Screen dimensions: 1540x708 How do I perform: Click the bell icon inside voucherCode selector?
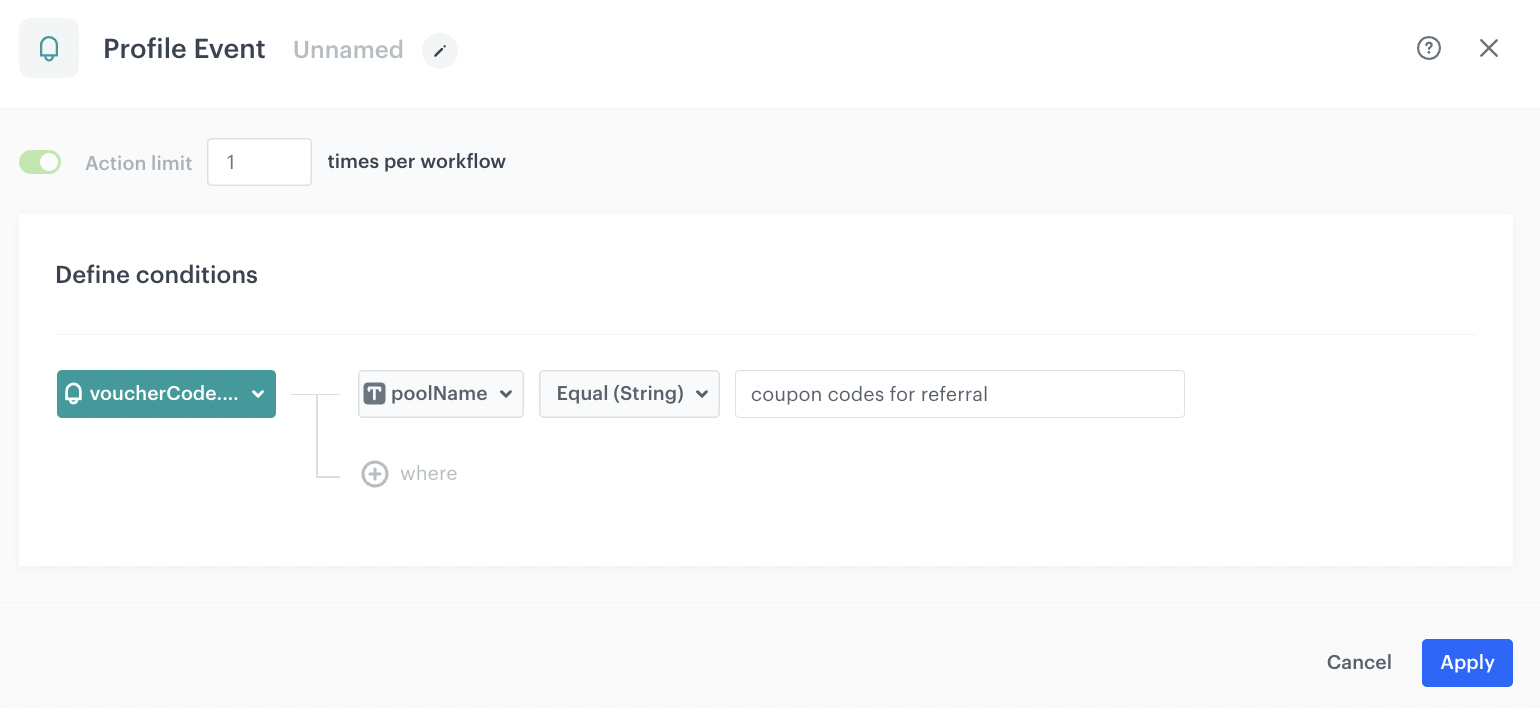(x=73, y=394)
